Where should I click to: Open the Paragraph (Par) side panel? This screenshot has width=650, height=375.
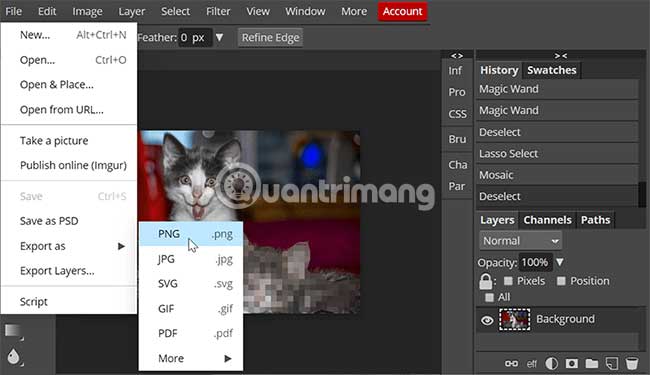pos(456,186)
